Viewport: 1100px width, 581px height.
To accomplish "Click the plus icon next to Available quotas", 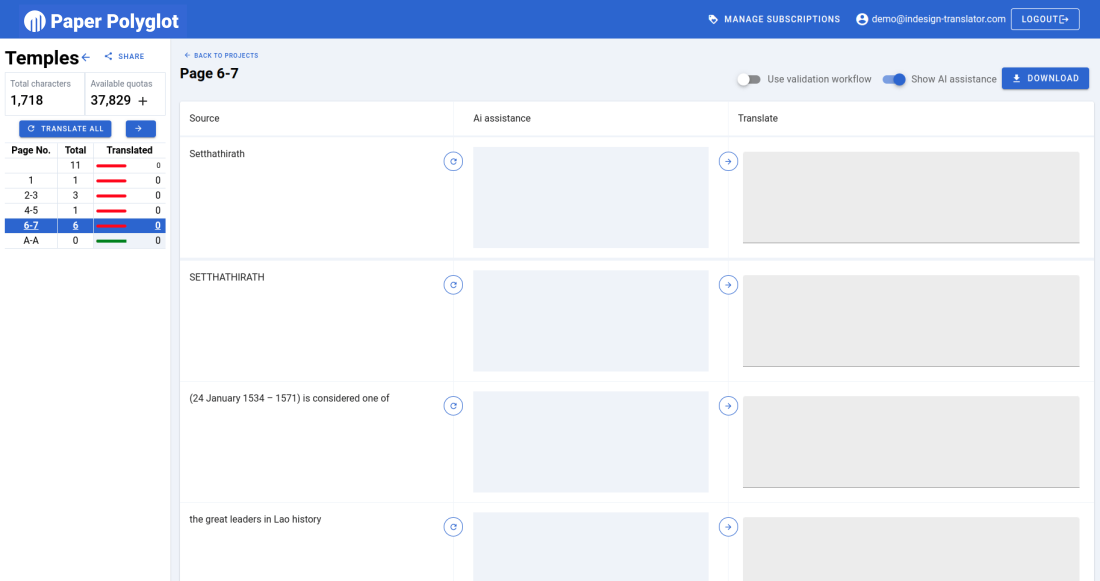I will click(143, 101).
